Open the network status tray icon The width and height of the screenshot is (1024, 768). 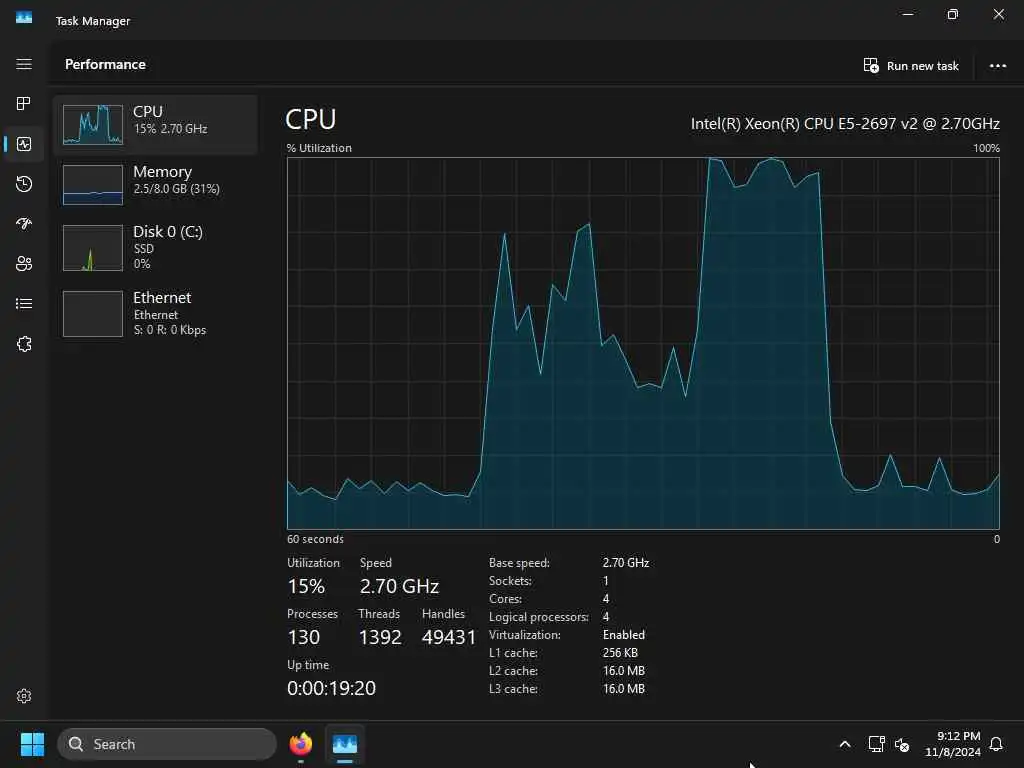click(876, 744)
